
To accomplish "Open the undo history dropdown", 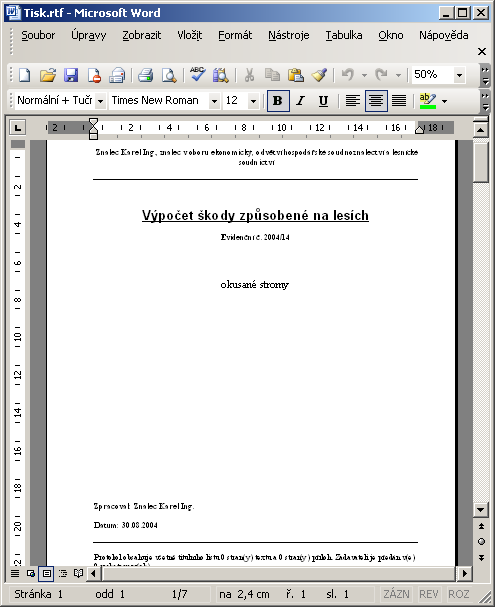I will click(364, 75).
